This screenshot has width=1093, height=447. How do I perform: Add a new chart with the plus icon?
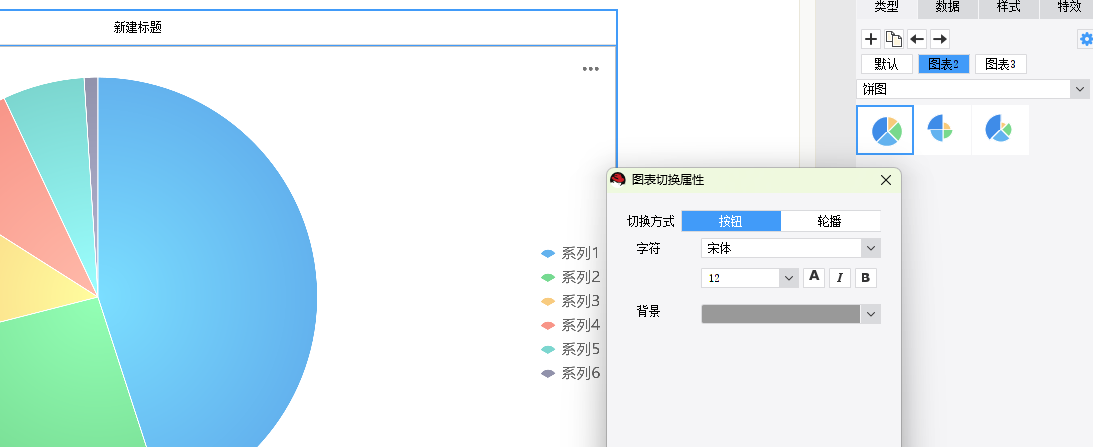(871, 39)
